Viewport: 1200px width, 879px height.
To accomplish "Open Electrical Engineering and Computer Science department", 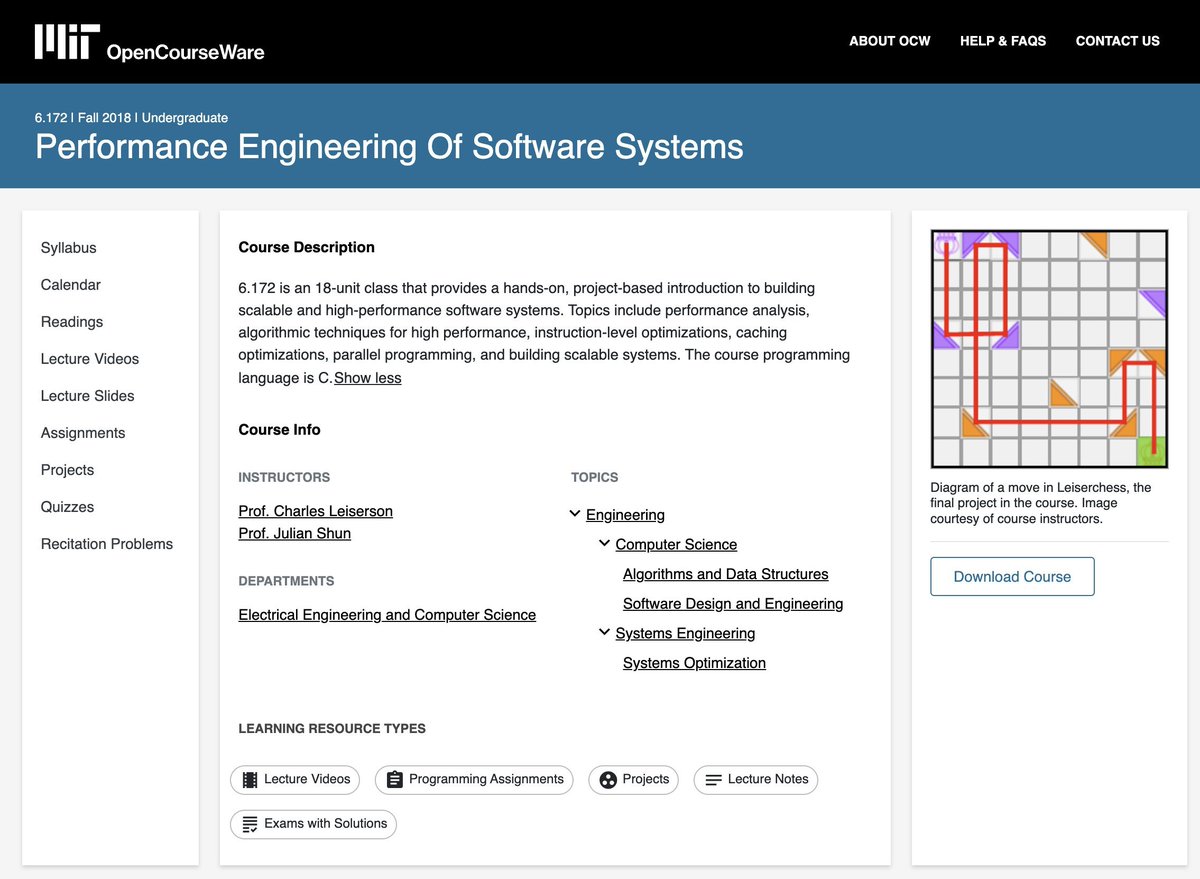I will 387,615.
